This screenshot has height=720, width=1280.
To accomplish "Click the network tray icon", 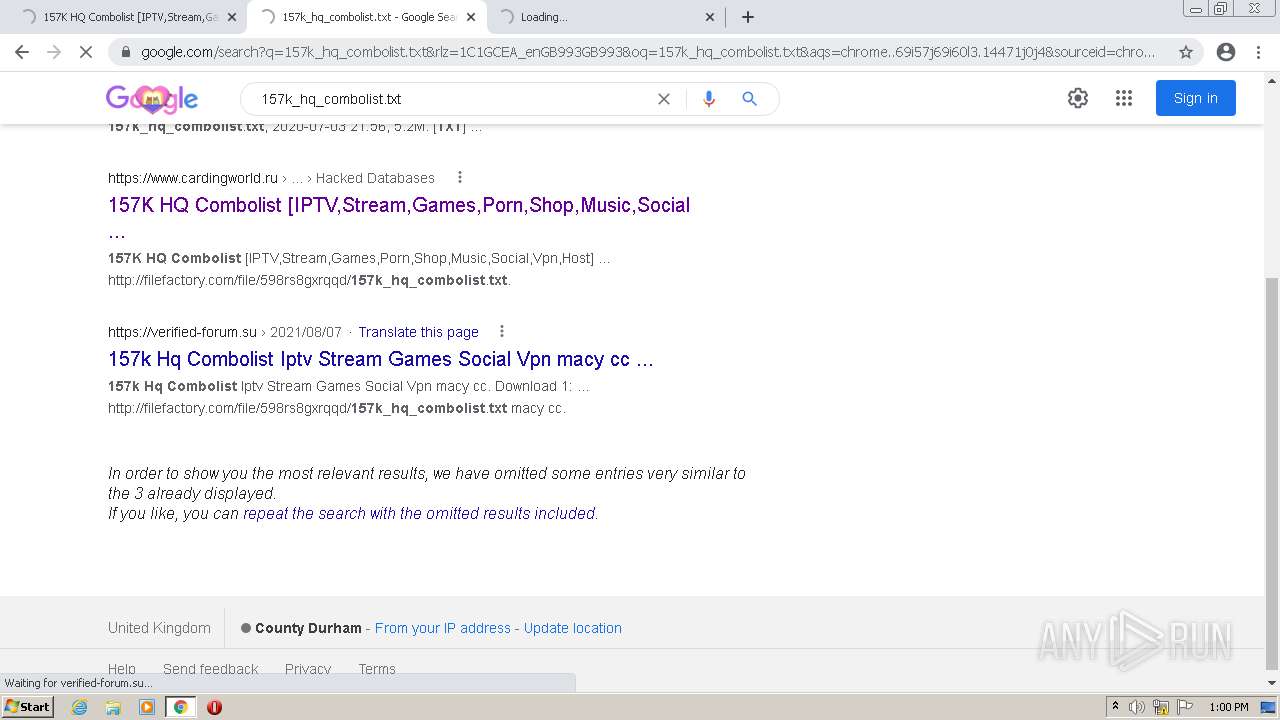I will [1160, 707].
